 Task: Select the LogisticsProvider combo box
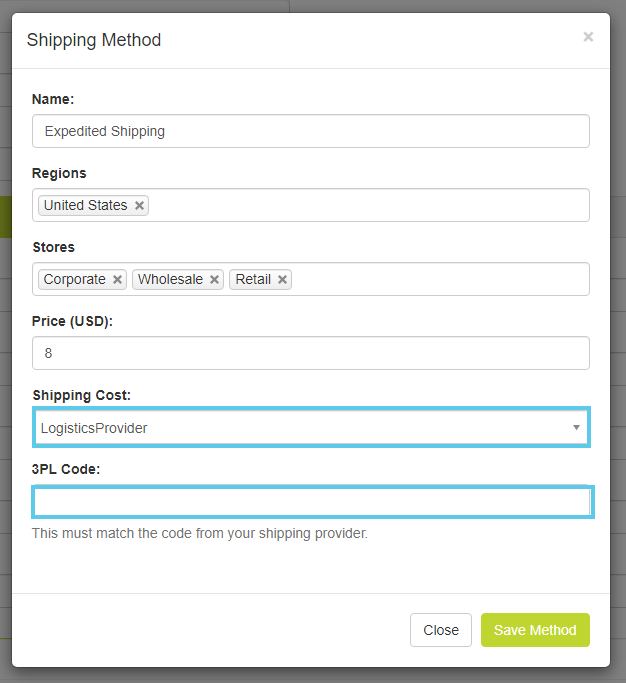click(x=300, y=428)
